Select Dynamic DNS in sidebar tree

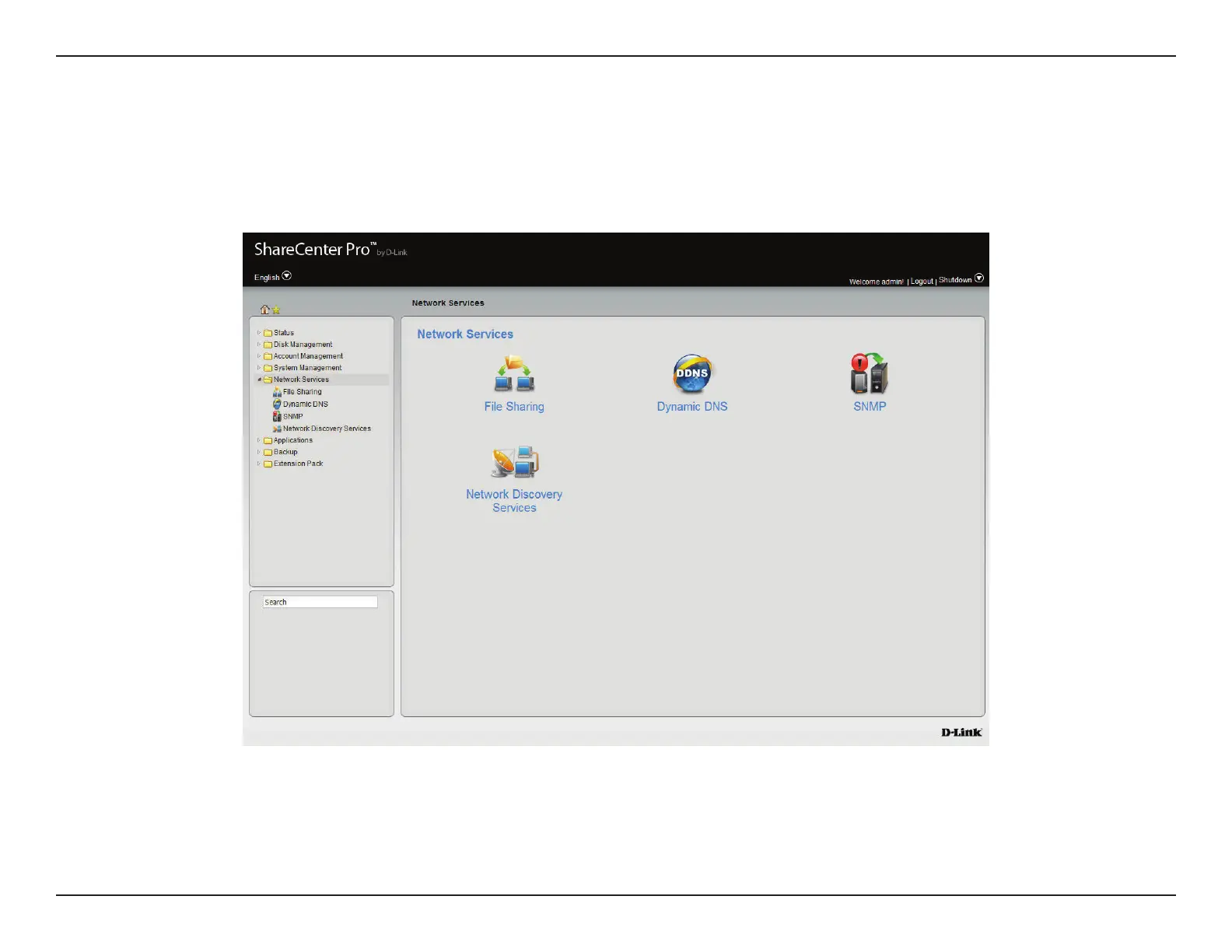pyautogui.click(x=305, y=404)
